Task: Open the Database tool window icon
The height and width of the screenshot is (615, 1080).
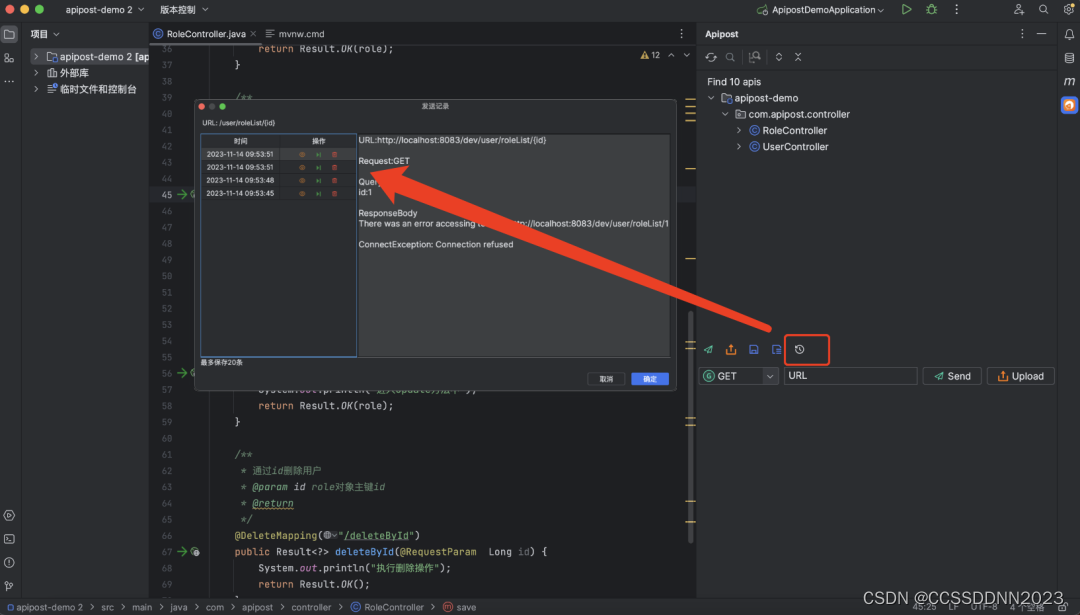Action: 1069,59
